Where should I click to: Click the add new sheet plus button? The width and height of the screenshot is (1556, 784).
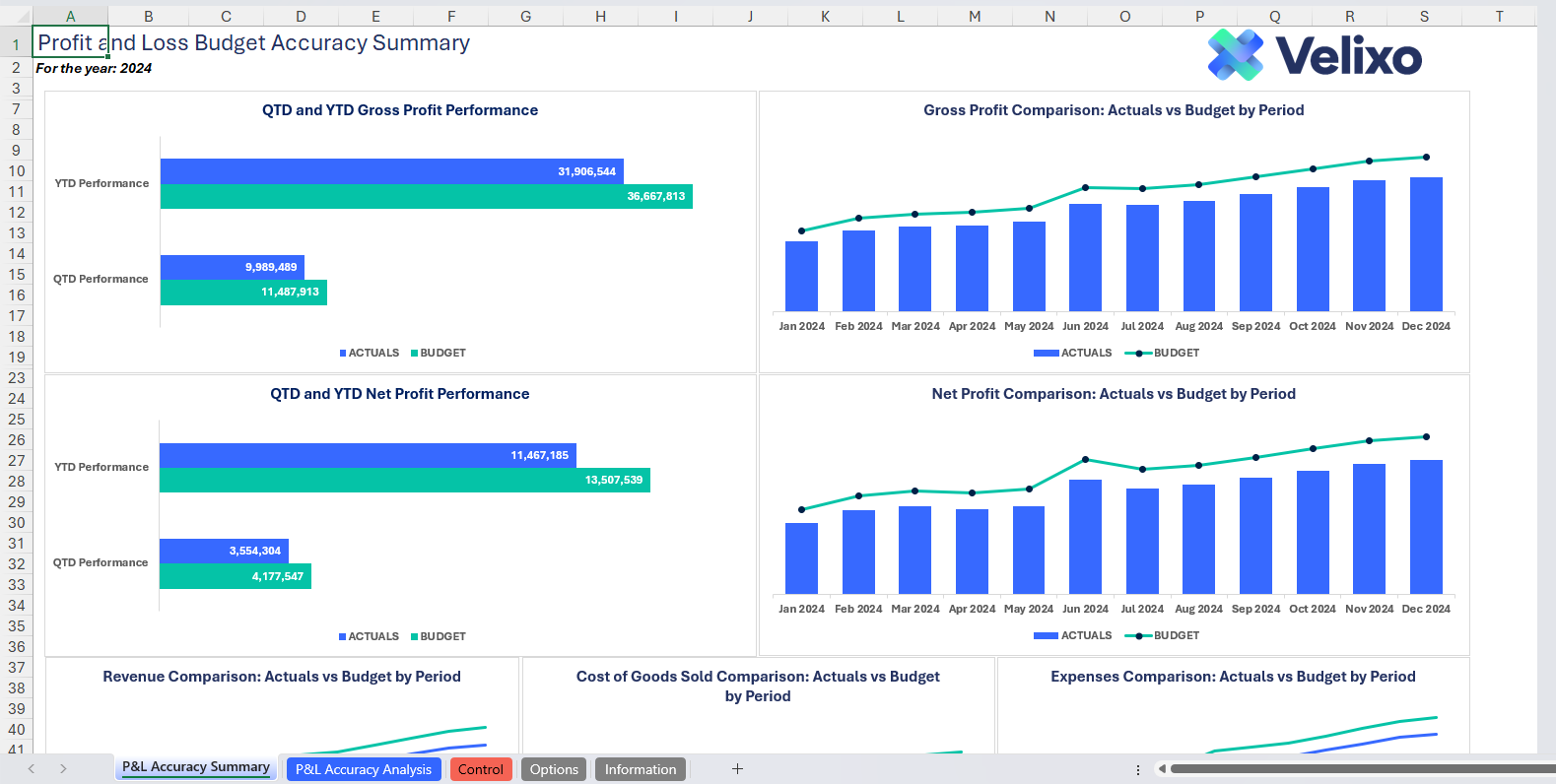[737, 769]
